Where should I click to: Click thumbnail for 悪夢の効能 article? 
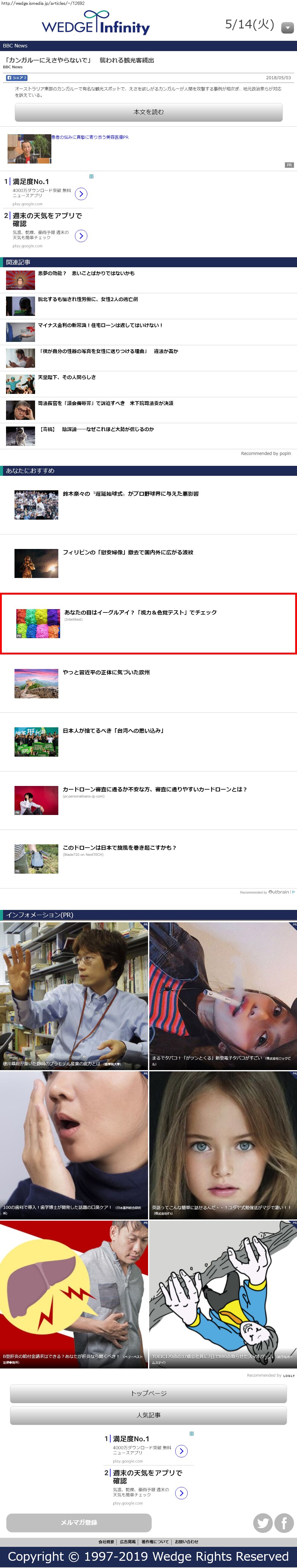click(x=20, y=280)
